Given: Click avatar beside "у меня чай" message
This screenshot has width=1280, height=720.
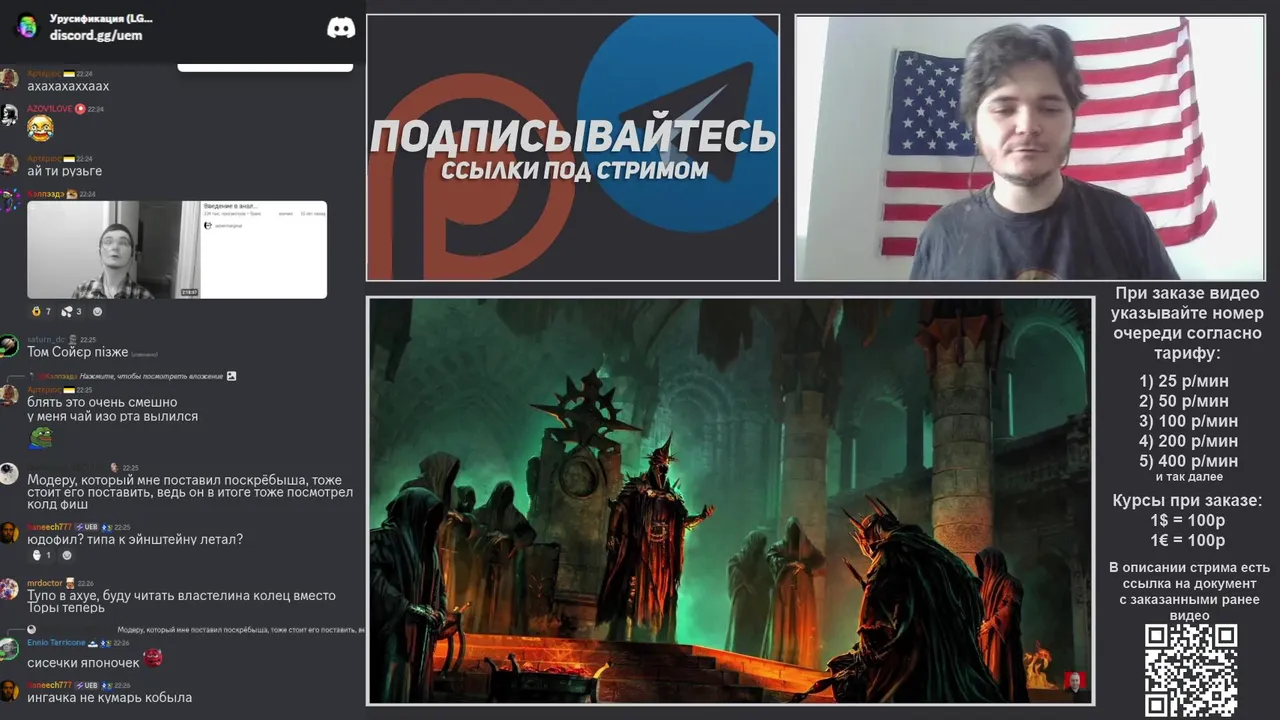Looking at the screenshot, I should tap(9, 395).
